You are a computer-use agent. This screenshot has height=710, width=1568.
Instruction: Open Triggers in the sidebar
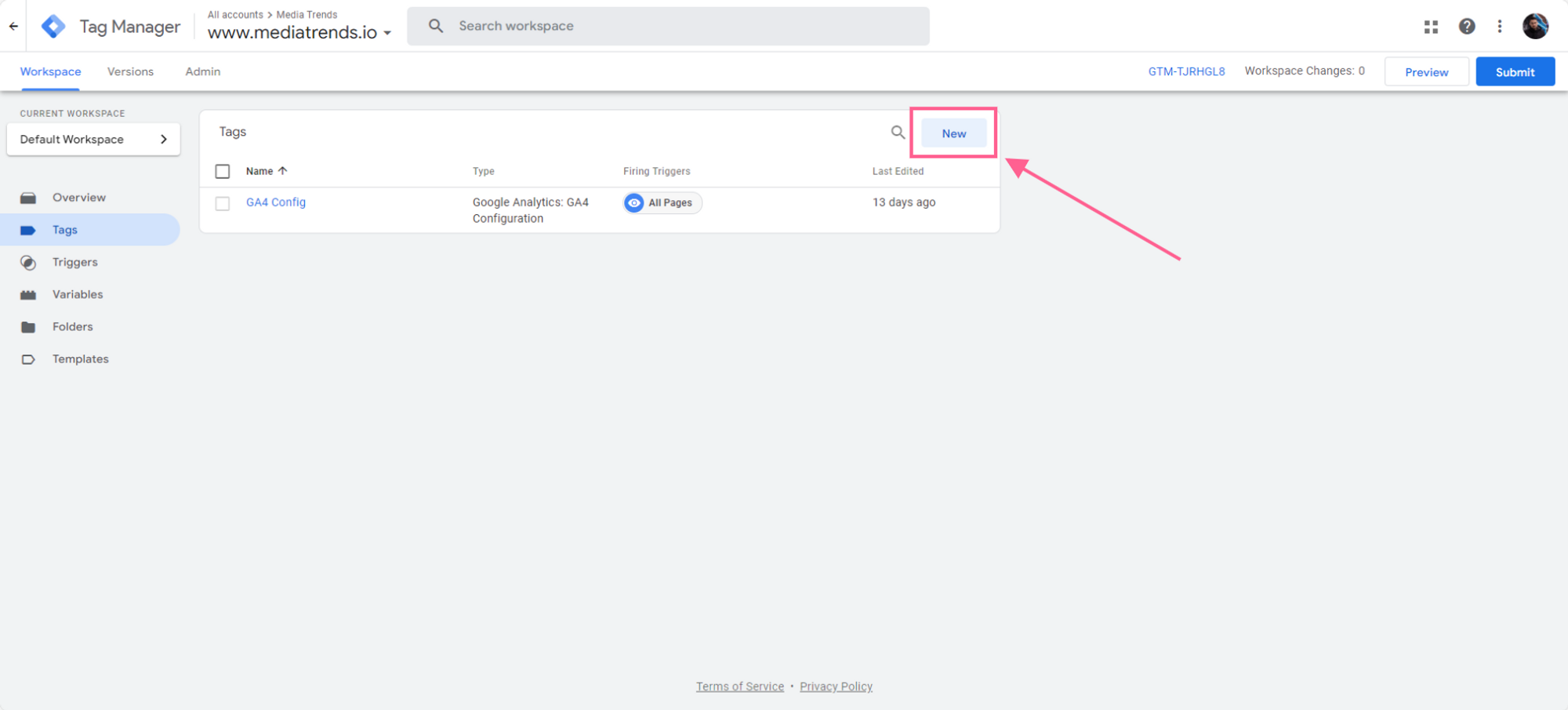pos(90,263)
